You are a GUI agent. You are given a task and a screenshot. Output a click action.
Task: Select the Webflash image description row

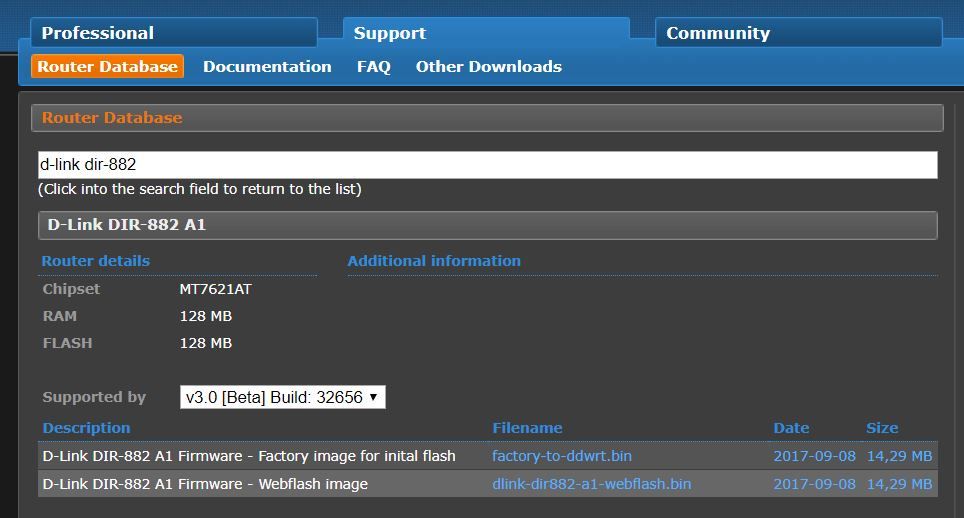[205, 484]
